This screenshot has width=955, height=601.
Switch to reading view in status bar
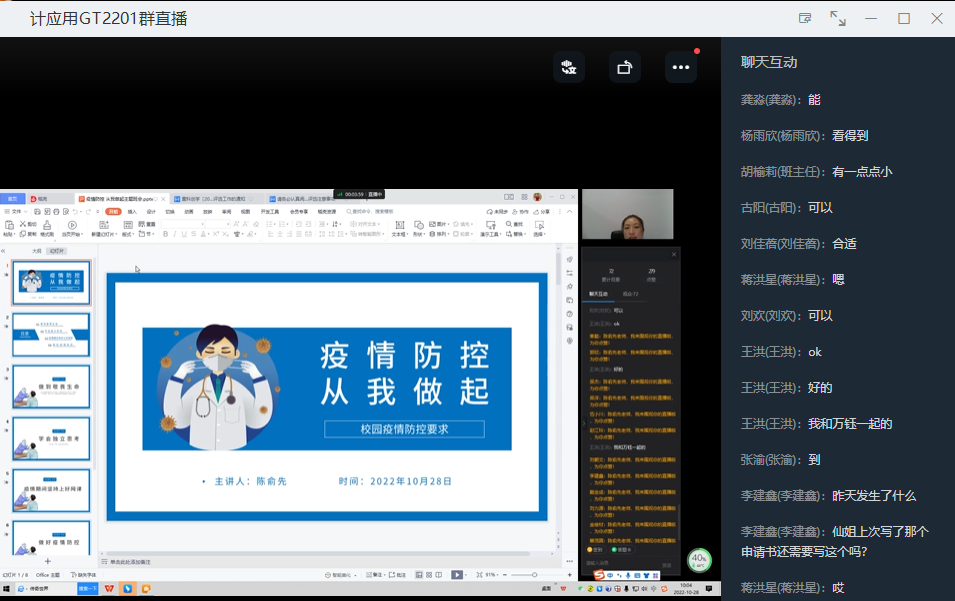pos(439,575)
